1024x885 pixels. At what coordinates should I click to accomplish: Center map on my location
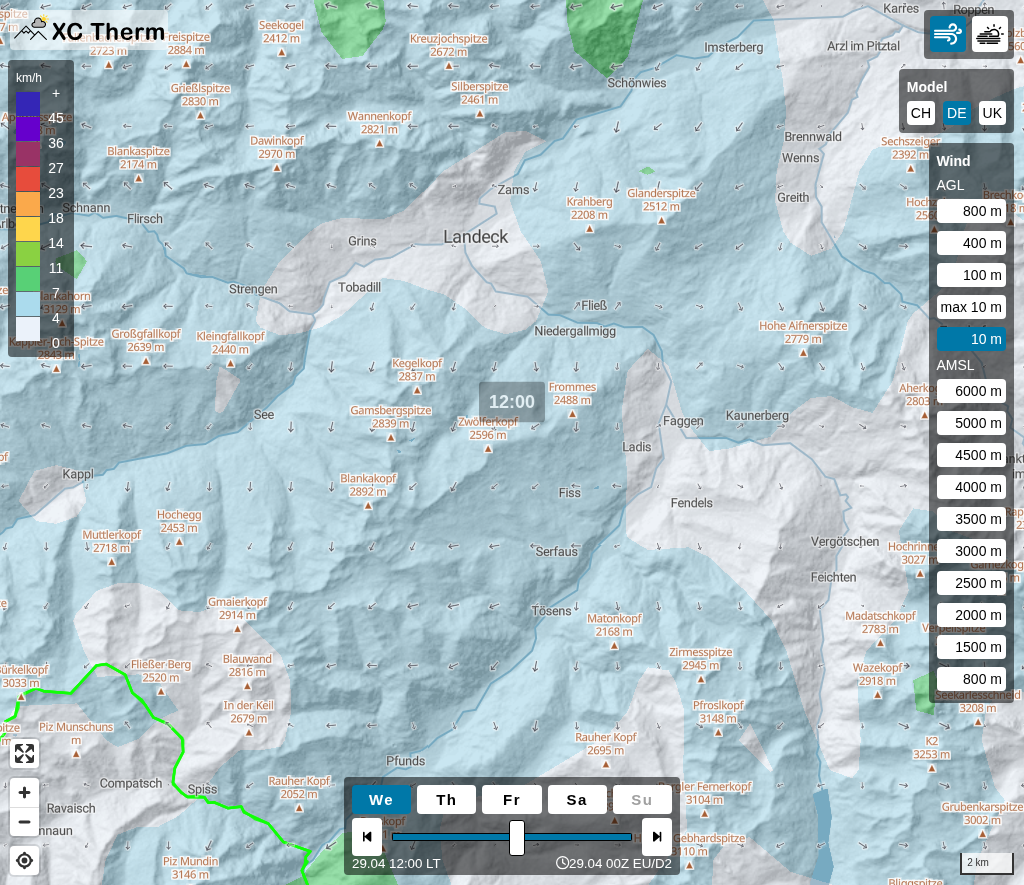pyautogui.click(x=25, y=860)
